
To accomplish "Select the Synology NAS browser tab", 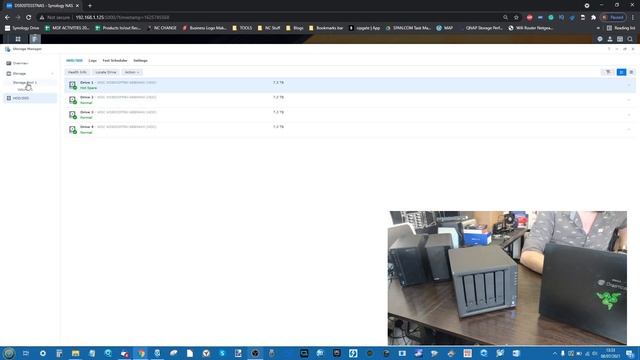I will coord(43,6).
